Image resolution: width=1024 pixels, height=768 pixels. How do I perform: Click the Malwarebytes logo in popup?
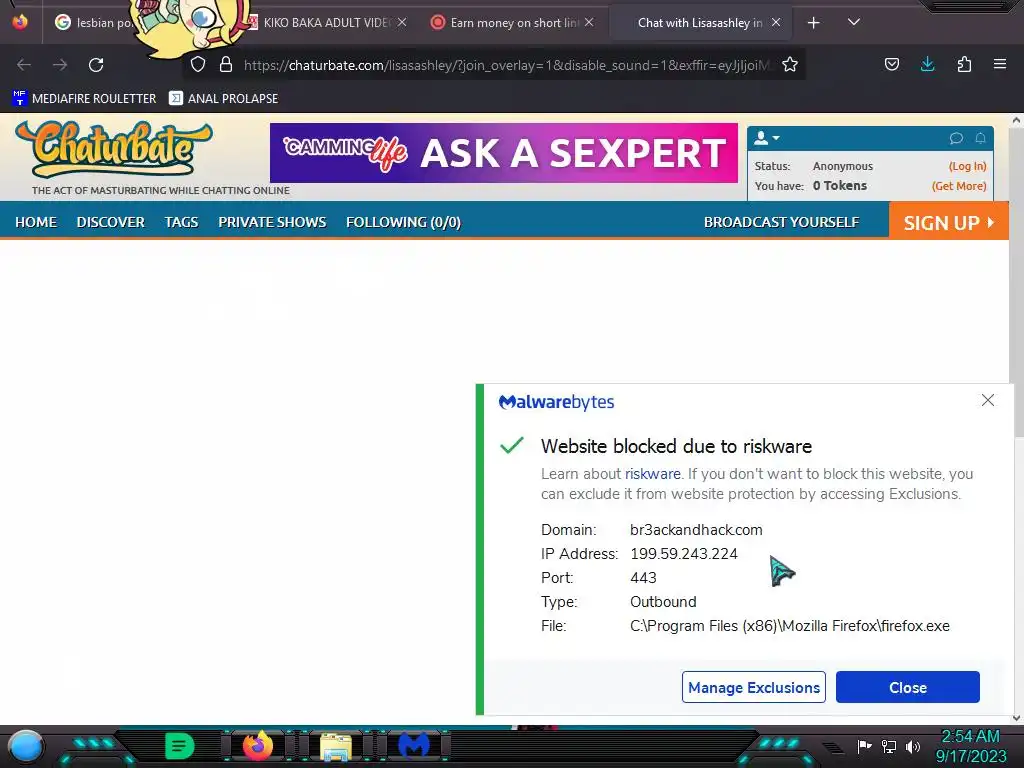(x=556, y=402)
